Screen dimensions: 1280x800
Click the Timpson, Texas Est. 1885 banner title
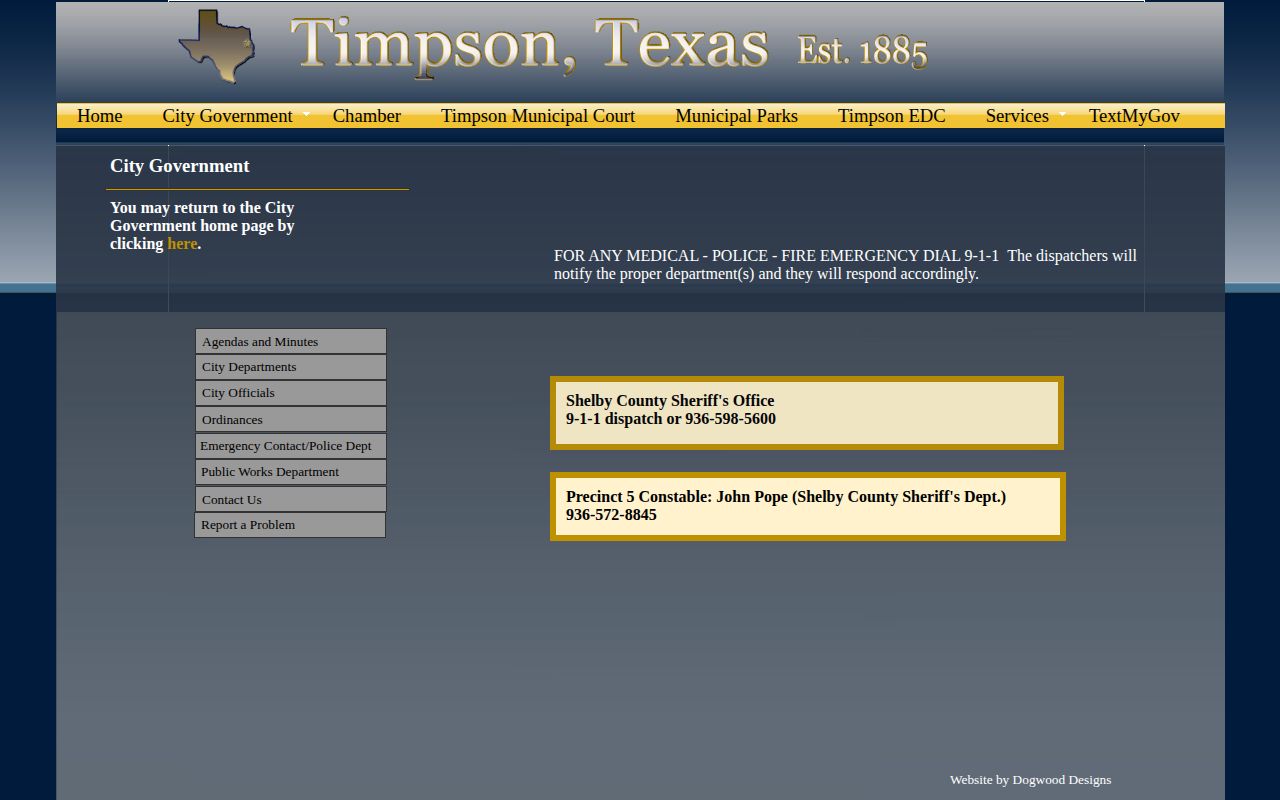click(x=609, y=46)
